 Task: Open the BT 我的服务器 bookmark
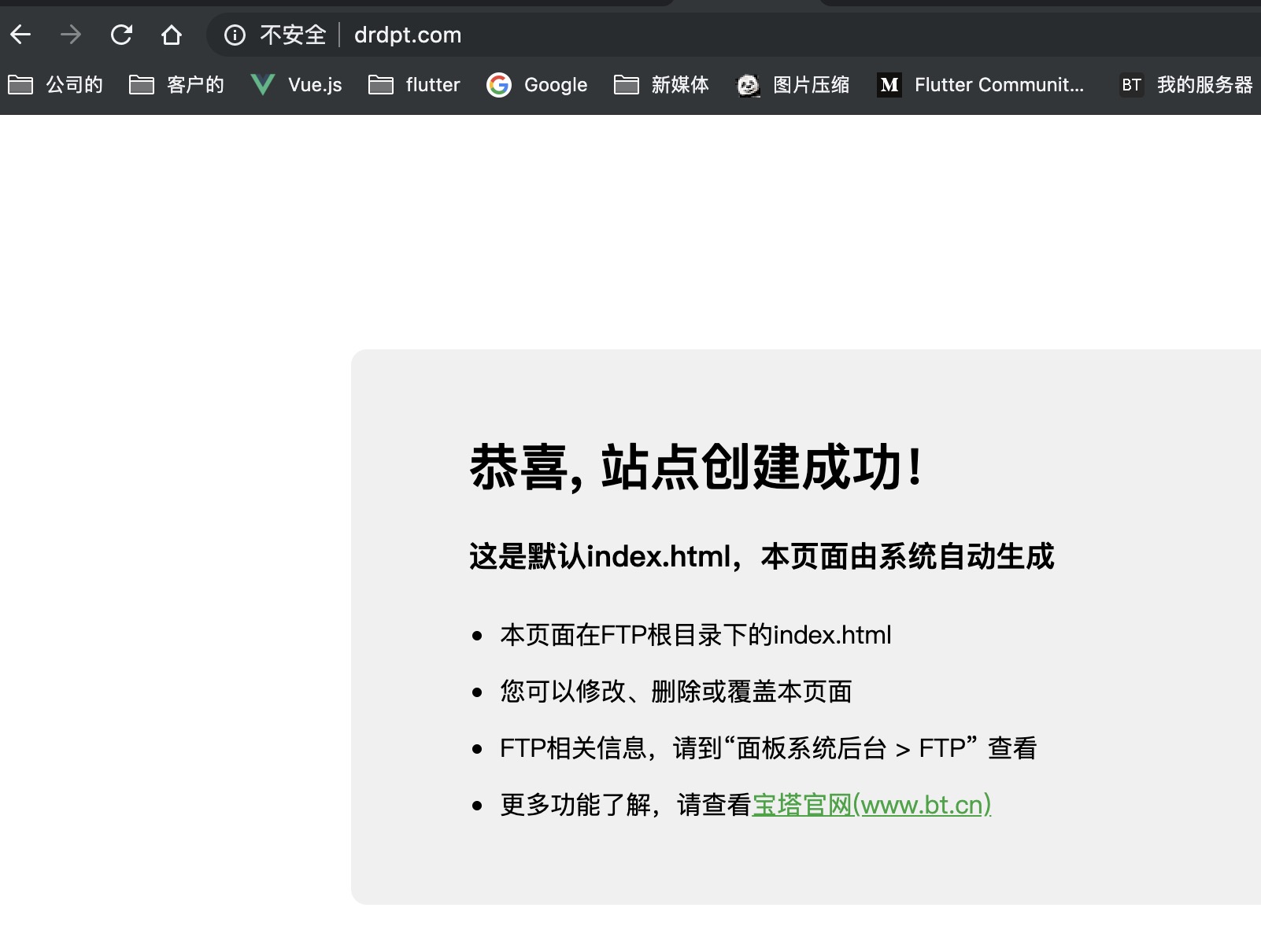[x=1186, y=84]
